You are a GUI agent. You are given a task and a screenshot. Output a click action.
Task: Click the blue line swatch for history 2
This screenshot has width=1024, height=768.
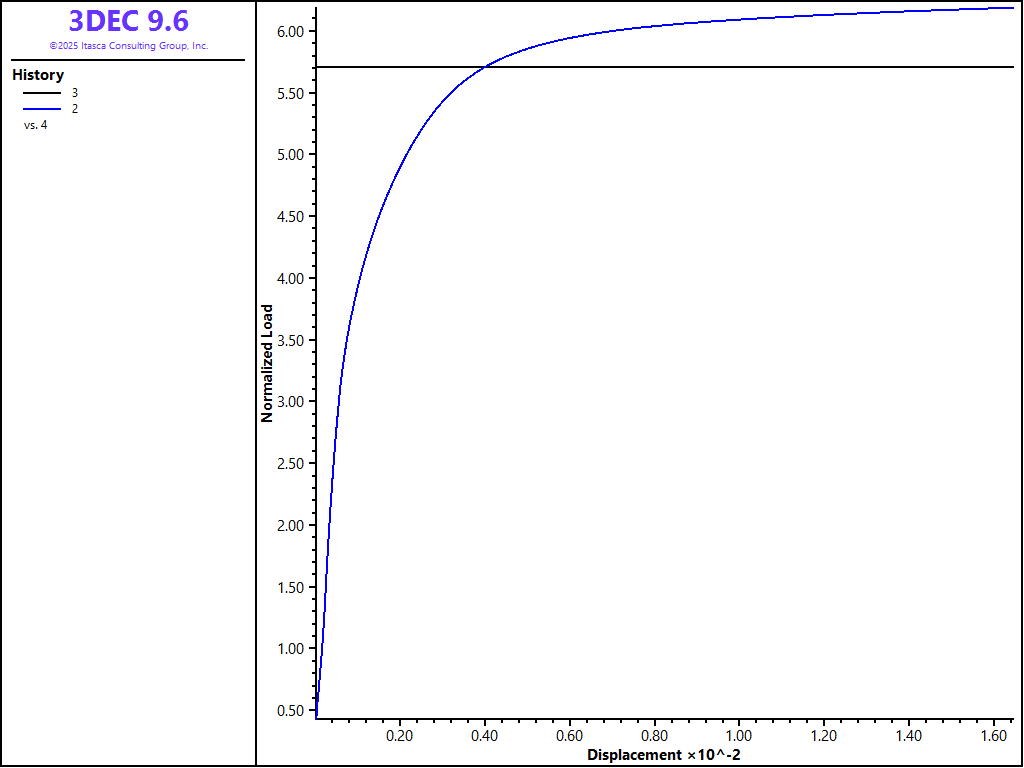42,108
